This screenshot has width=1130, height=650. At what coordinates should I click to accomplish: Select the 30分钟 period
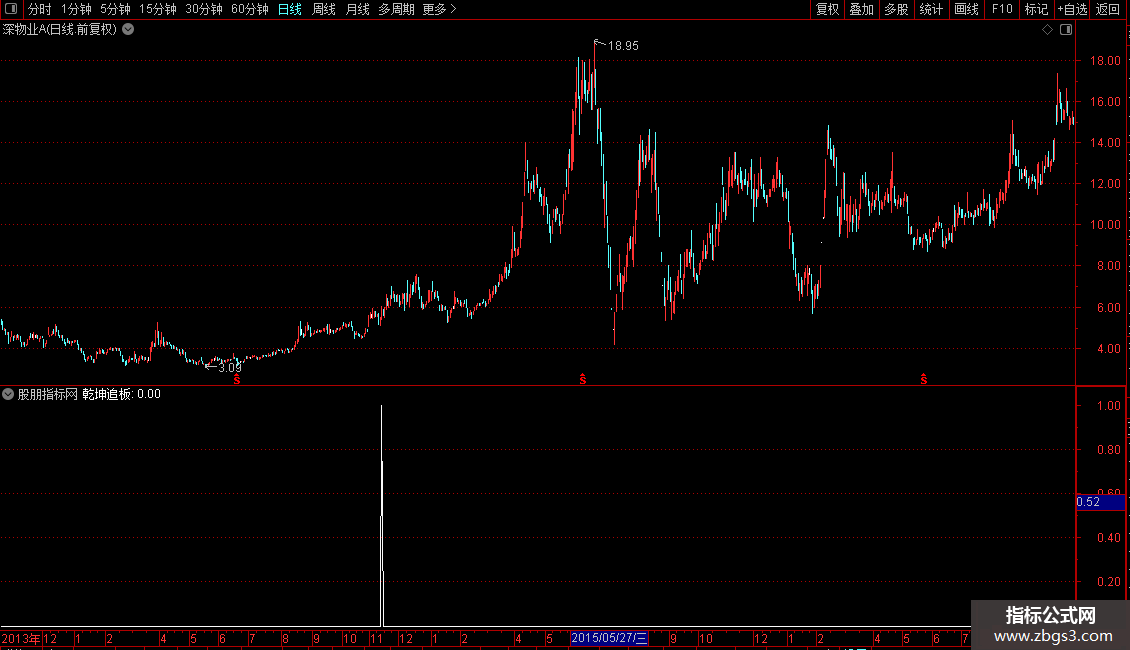click(x=204, y=9)
